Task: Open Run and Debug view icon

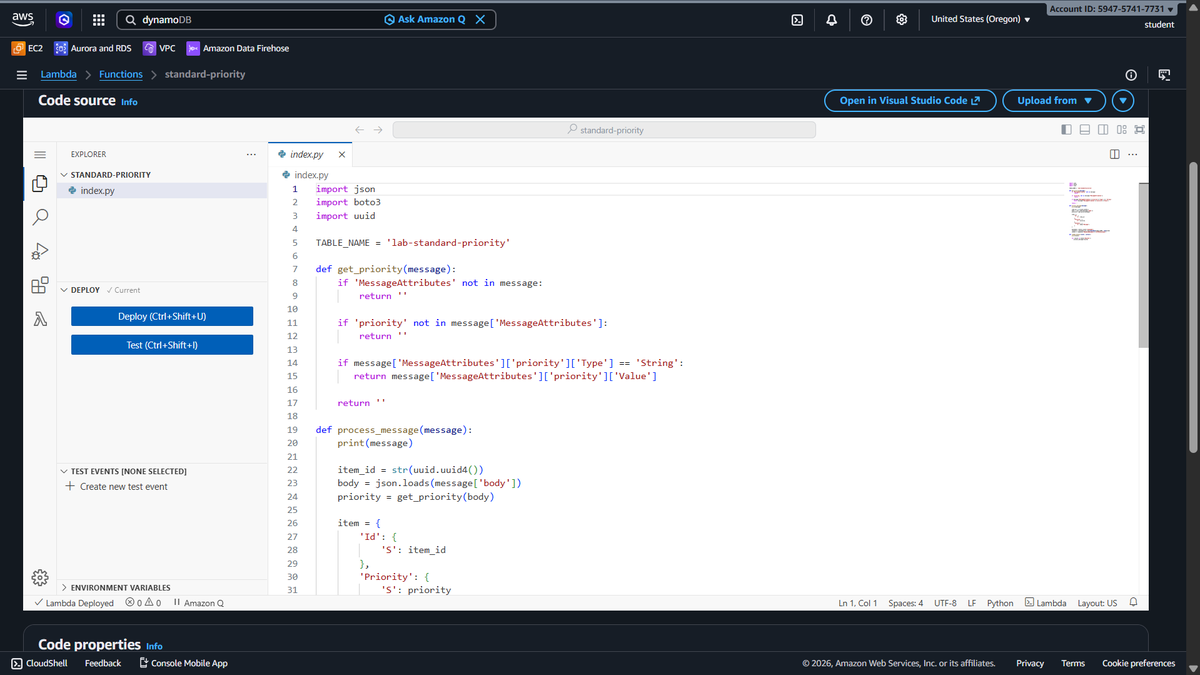Action: pyautogui.click(x=40, y=251)
